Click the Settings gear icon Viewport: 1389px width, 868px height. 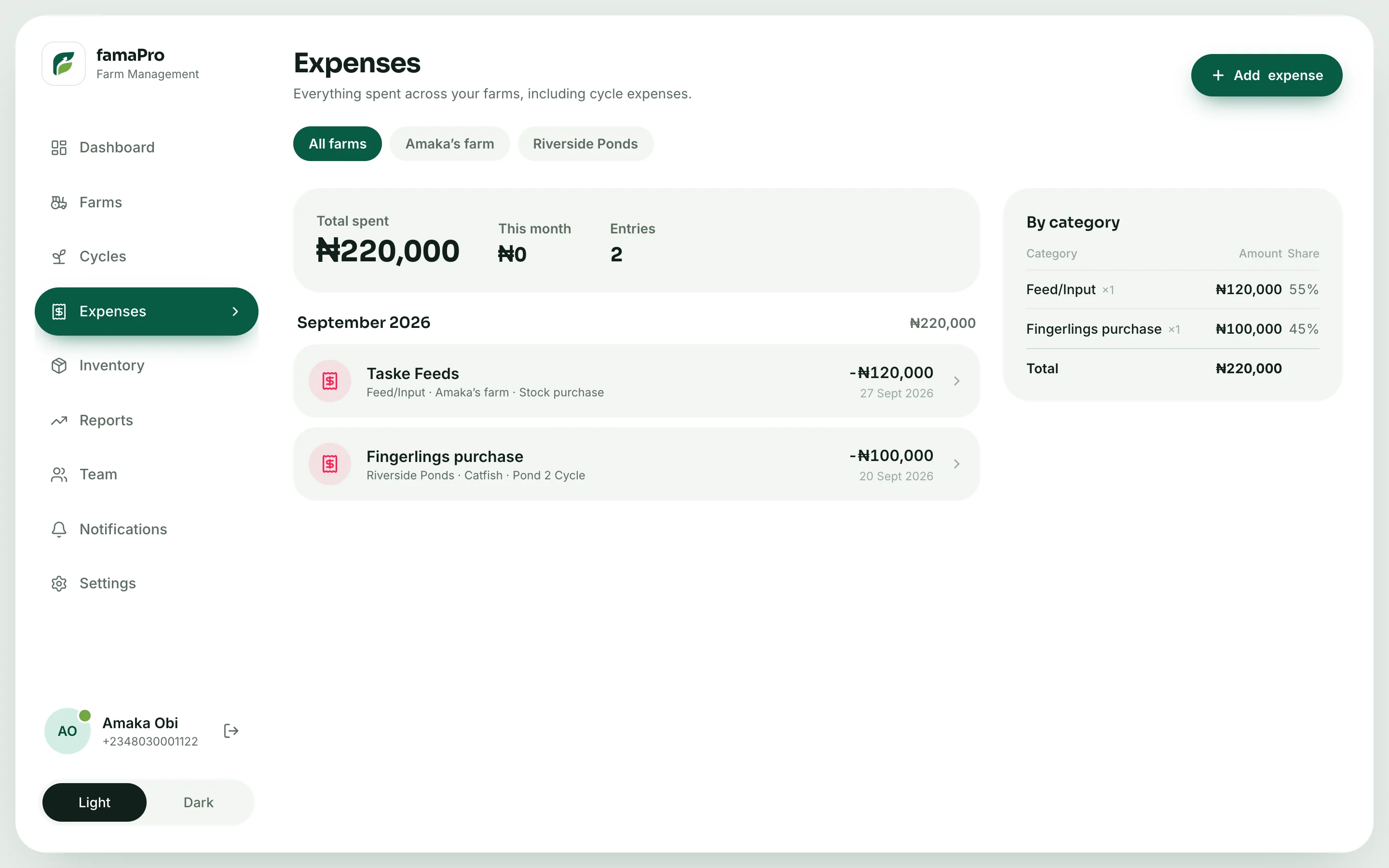(59, 584)
